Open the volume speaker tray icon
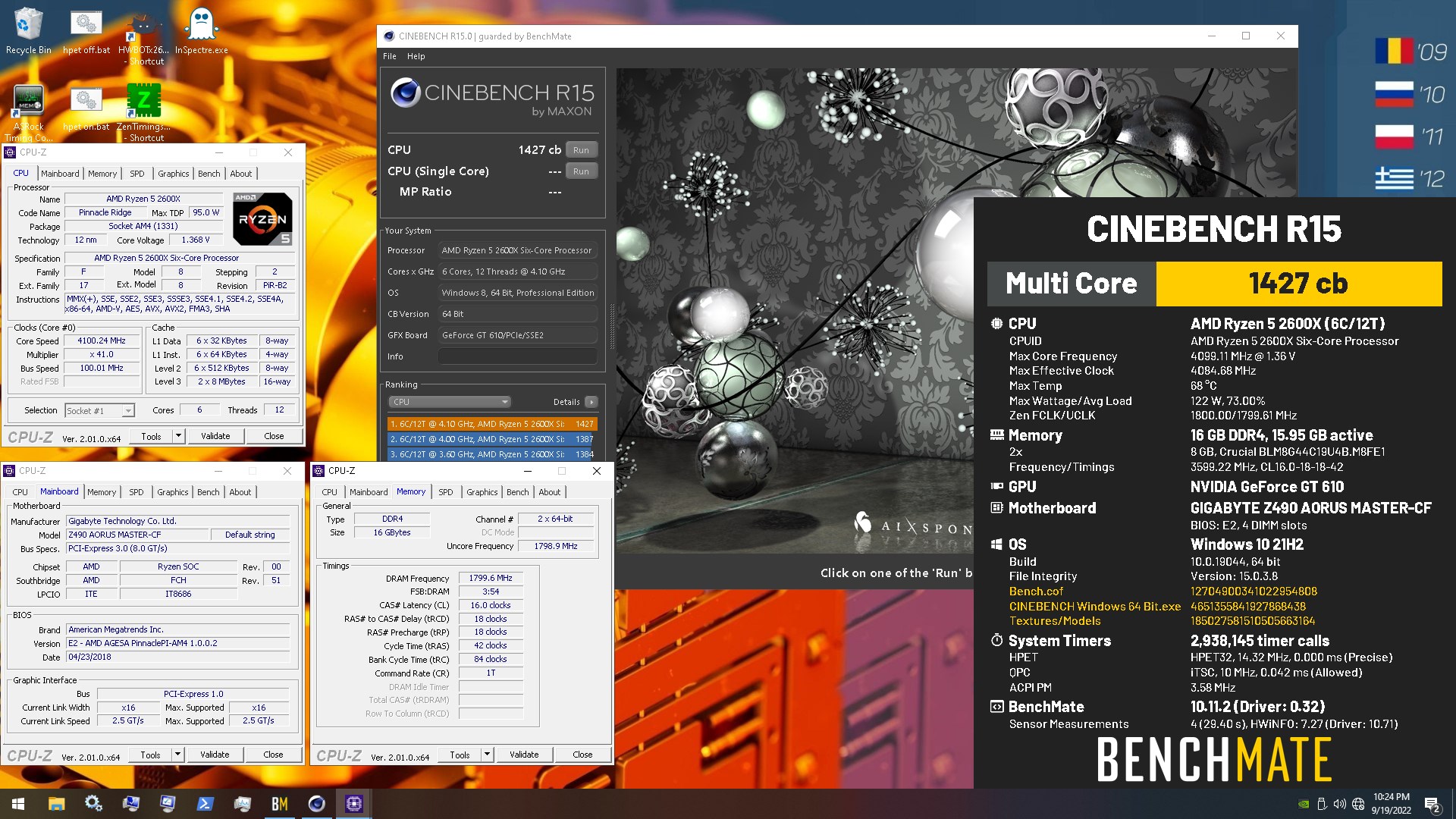 [x=1340, y=804]
